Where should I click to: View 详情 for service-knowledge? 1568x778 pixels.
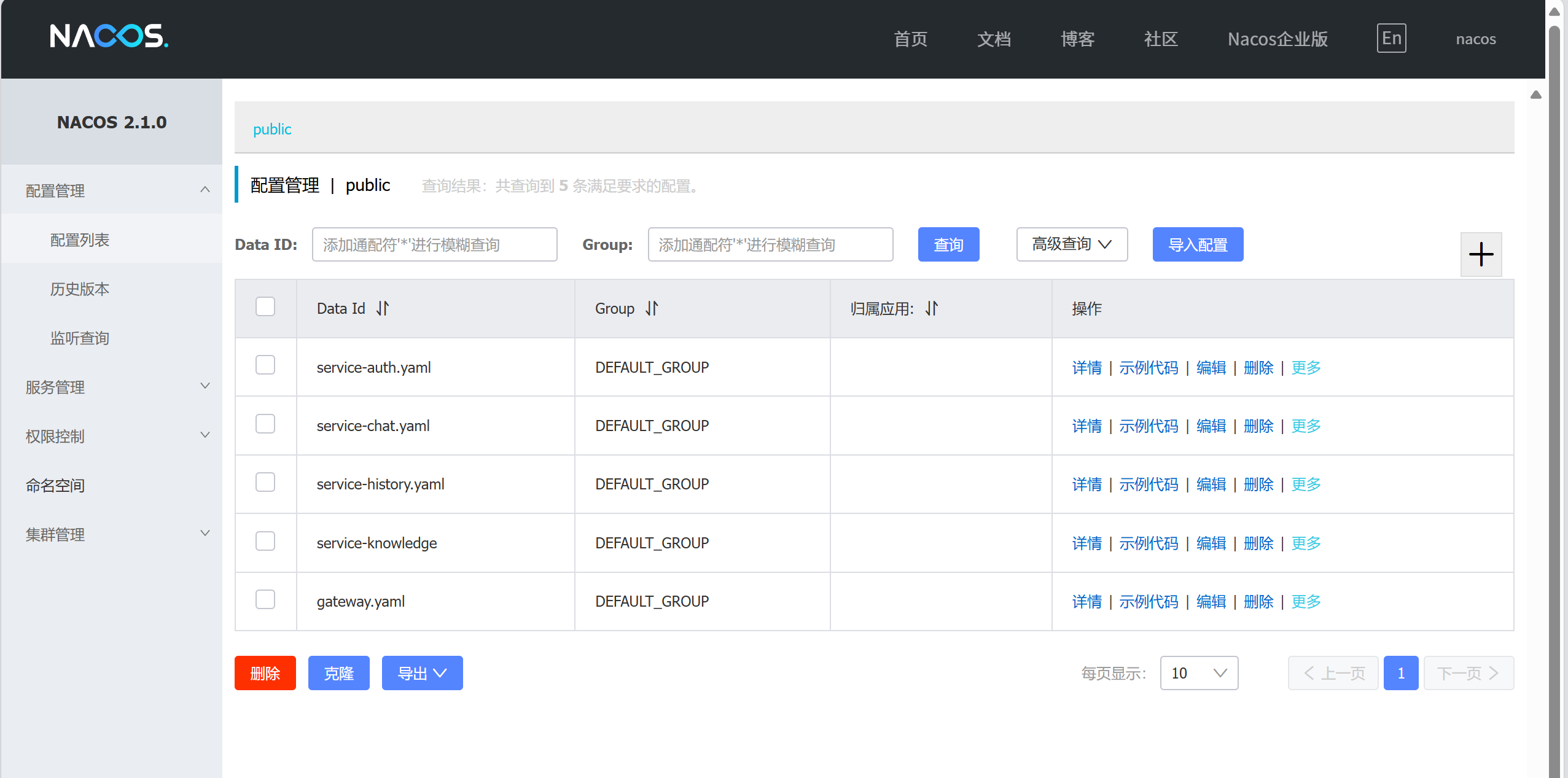click(1086, 543)
